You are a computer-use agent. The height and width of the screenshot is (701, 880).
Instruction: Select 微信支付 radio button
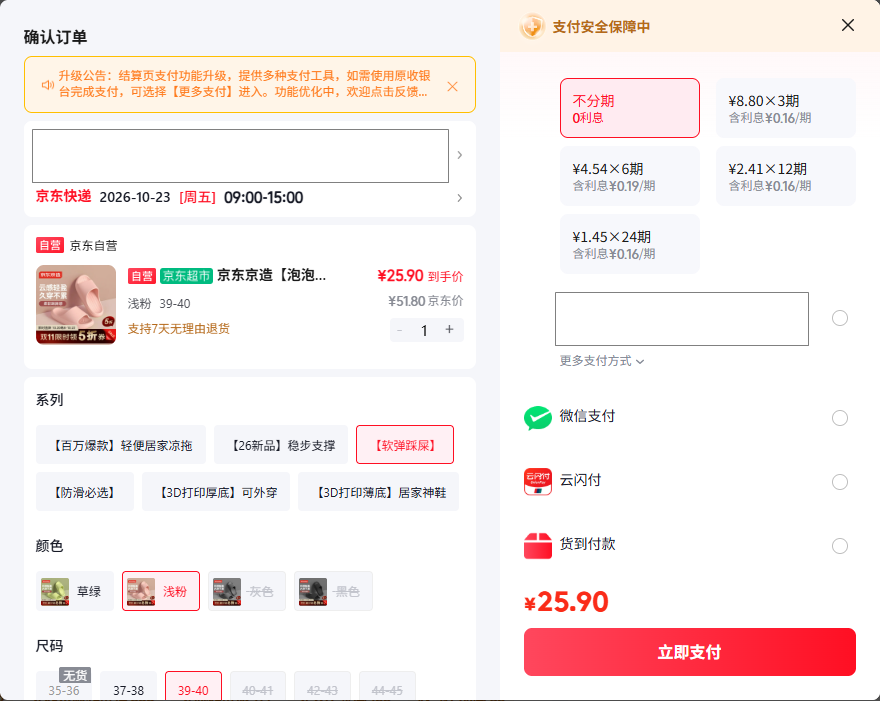(840, 418)
